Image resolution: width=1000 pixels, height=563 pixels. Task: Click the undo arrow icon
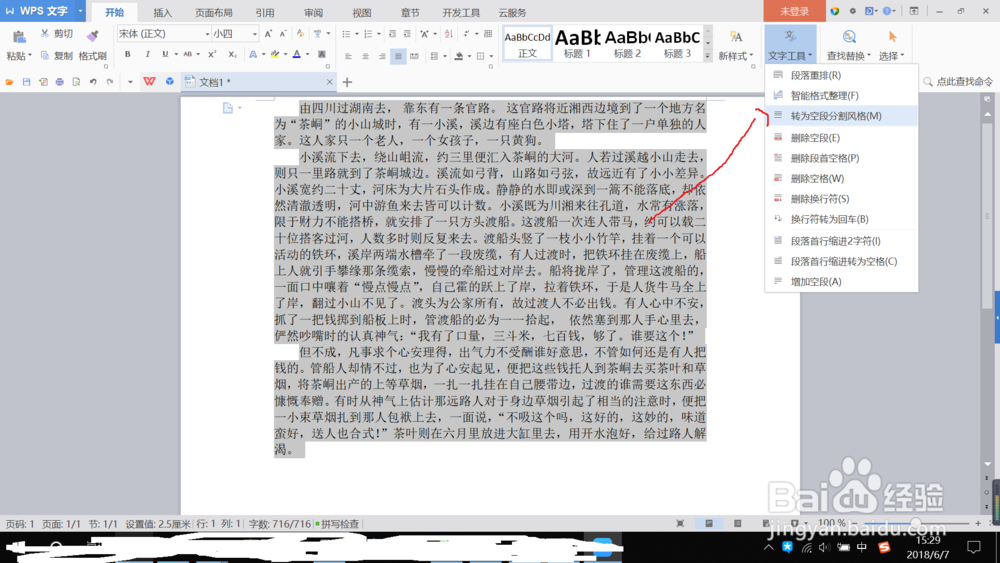coord(93,82)
